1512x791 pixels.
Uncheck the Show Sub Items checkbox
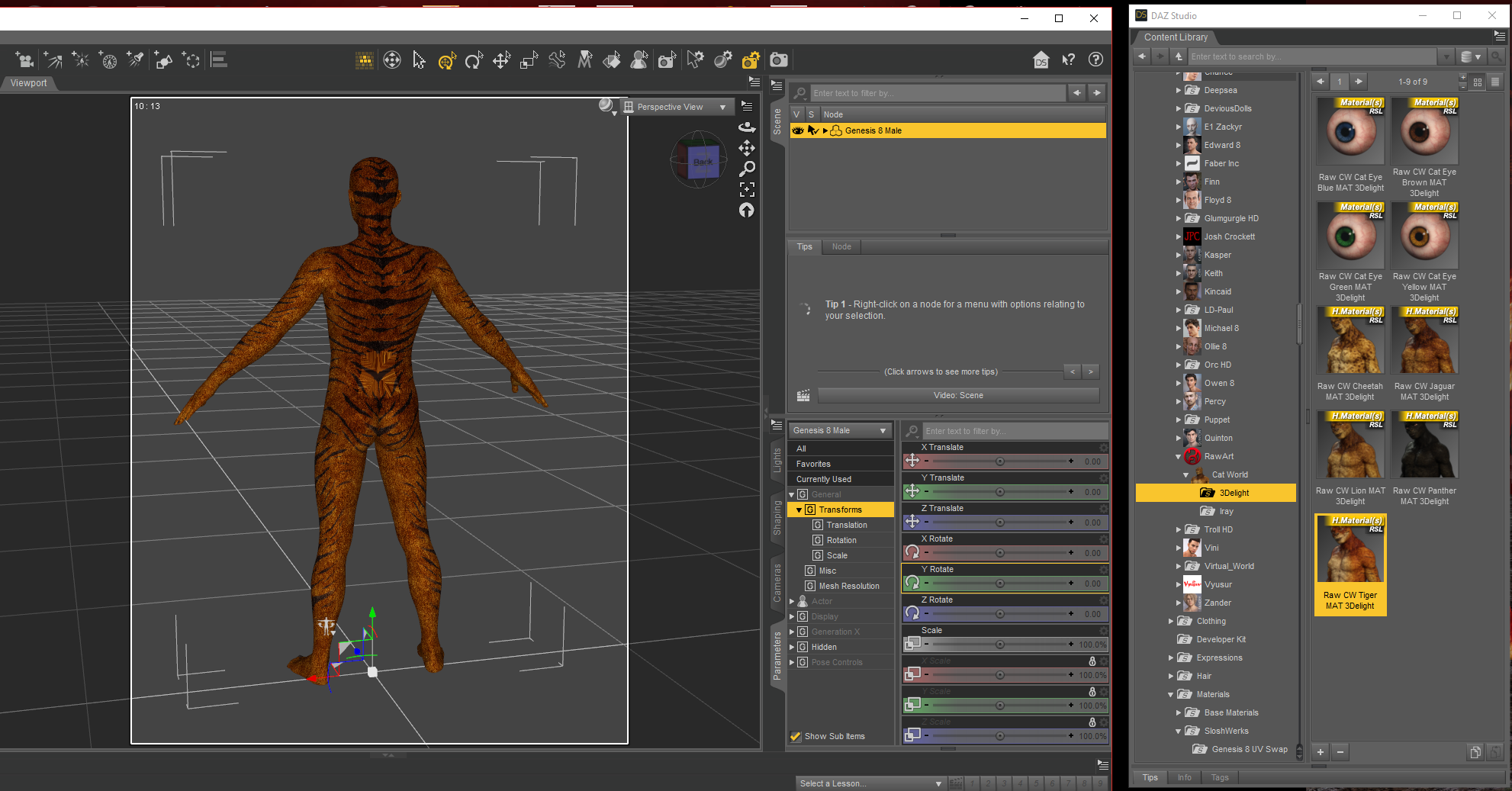tap(796, 736)
